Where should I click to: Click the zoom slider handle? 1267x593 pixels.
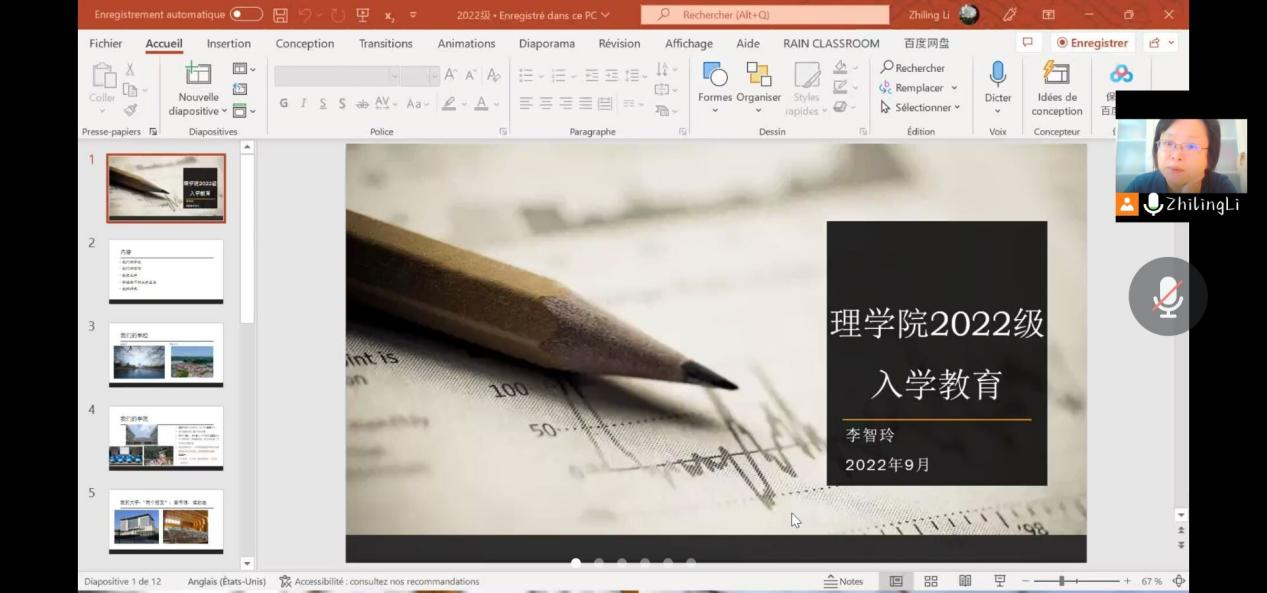[1061, 581]
